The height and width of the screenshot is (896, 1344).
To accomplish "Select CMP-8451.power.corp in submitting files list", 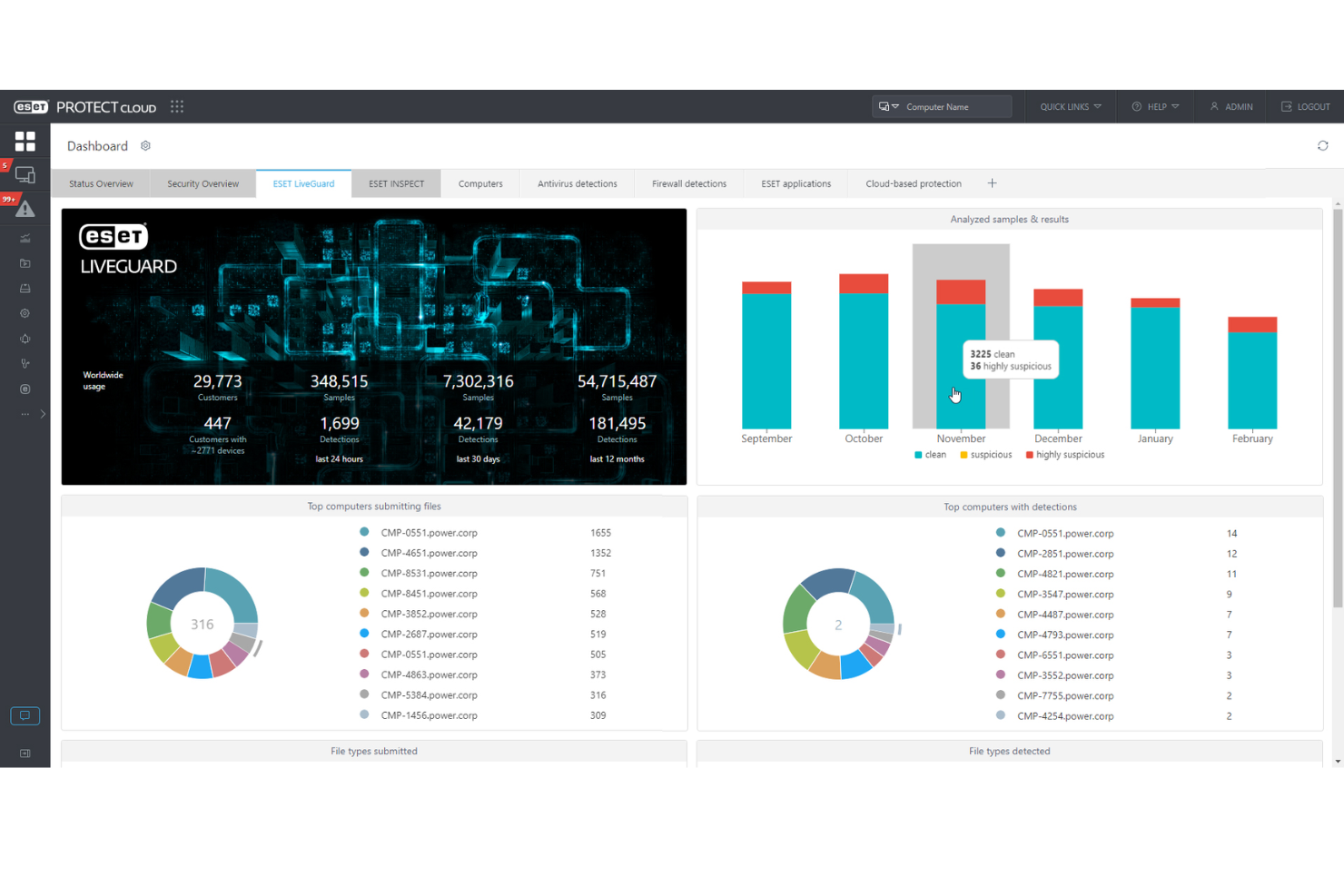I will (429, 594).
